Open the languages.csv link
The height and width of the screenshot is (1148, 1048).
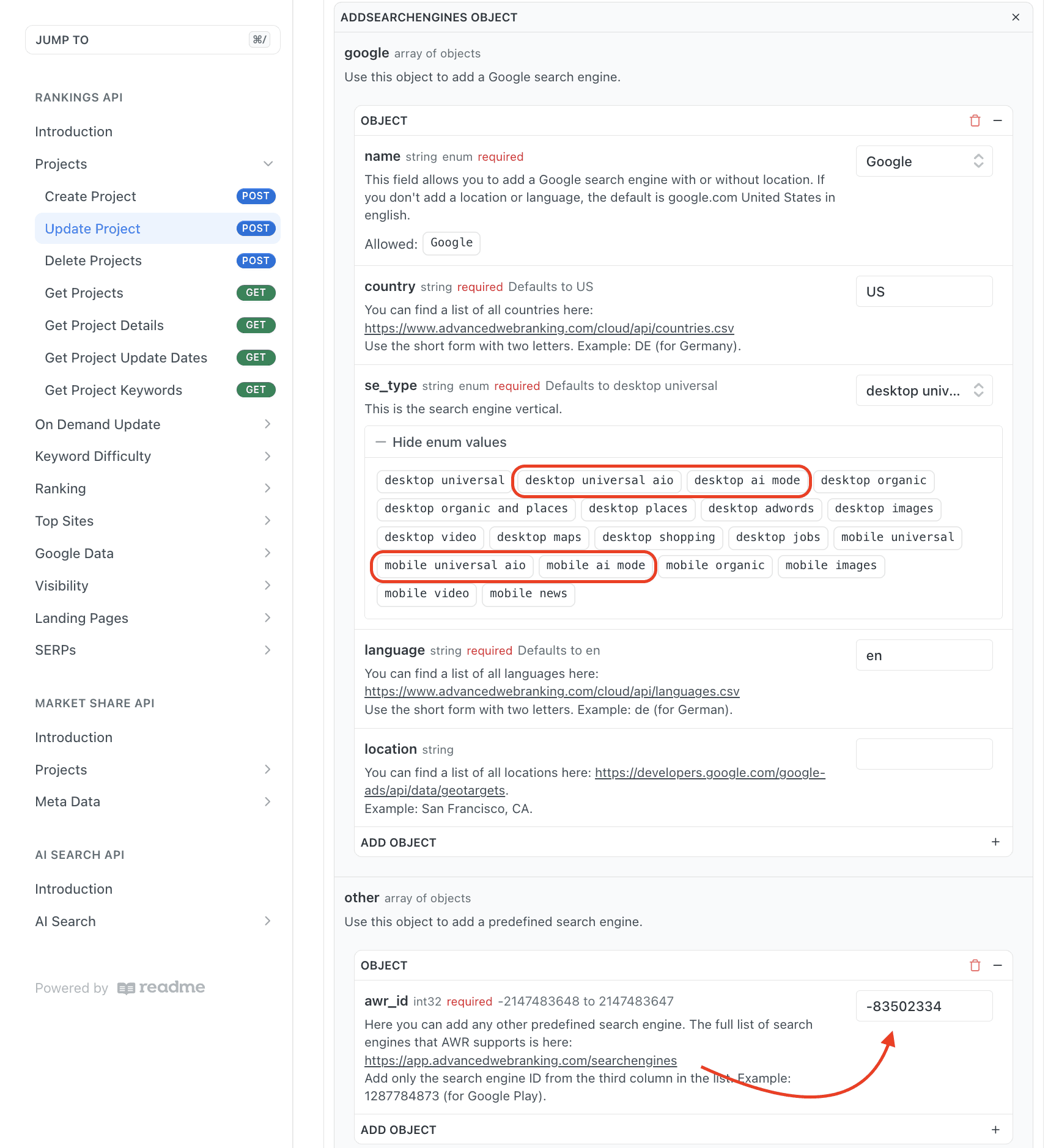pos(552,691)
